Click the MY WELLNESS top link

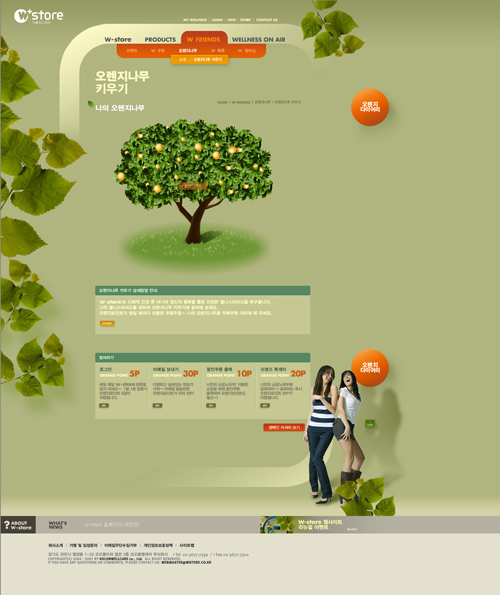[195, 20]
